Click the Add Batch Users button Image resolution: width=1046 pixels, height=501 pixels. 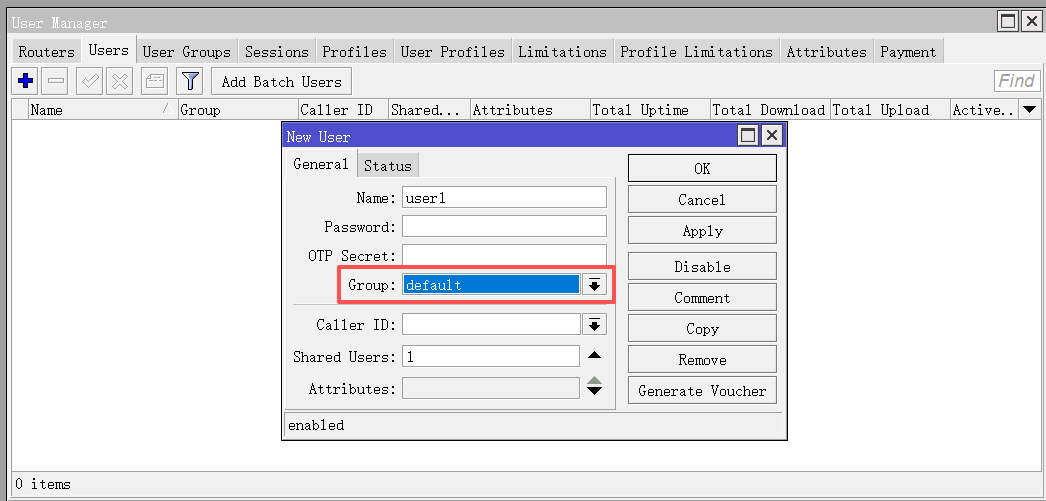click(x=281, y=82)
